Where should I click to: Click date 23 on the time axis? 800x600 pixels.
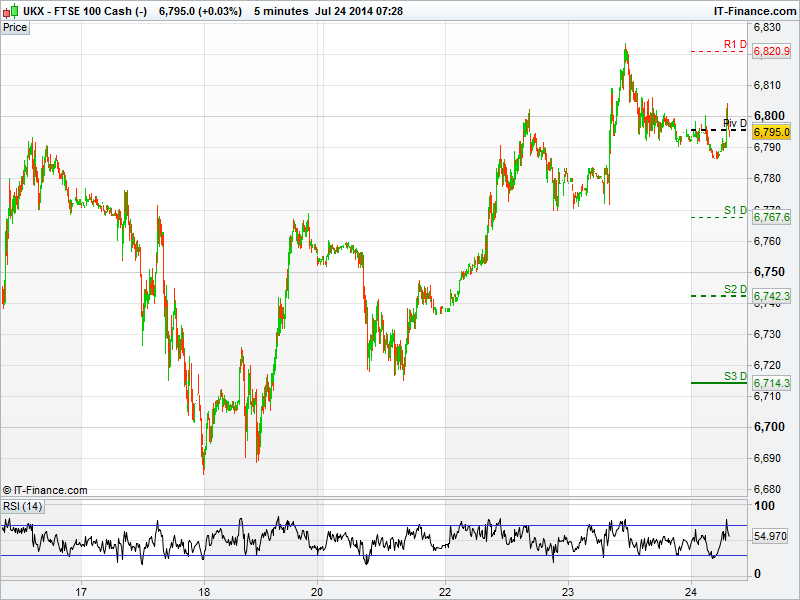click(568, 590)
